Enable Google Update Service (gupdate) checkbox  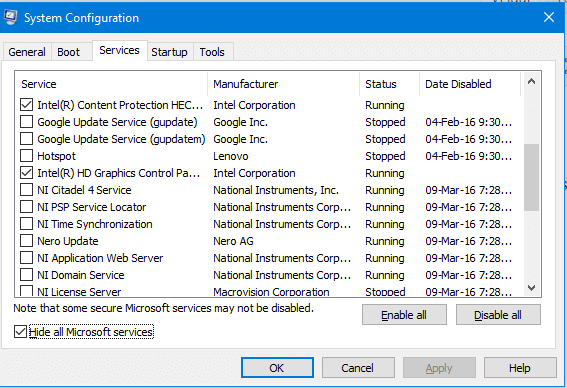[x=26, y=122]
